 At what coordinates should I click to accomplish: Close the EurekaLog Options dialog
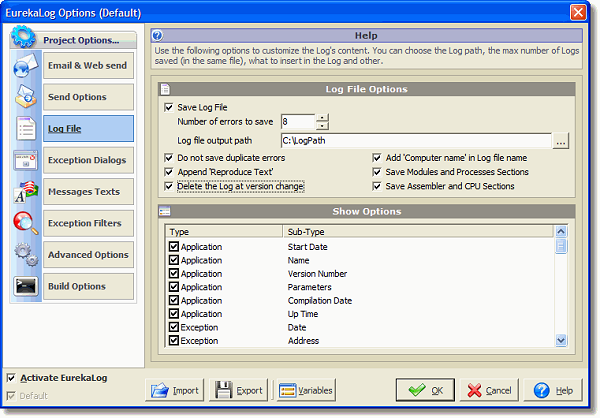[578, 13]
